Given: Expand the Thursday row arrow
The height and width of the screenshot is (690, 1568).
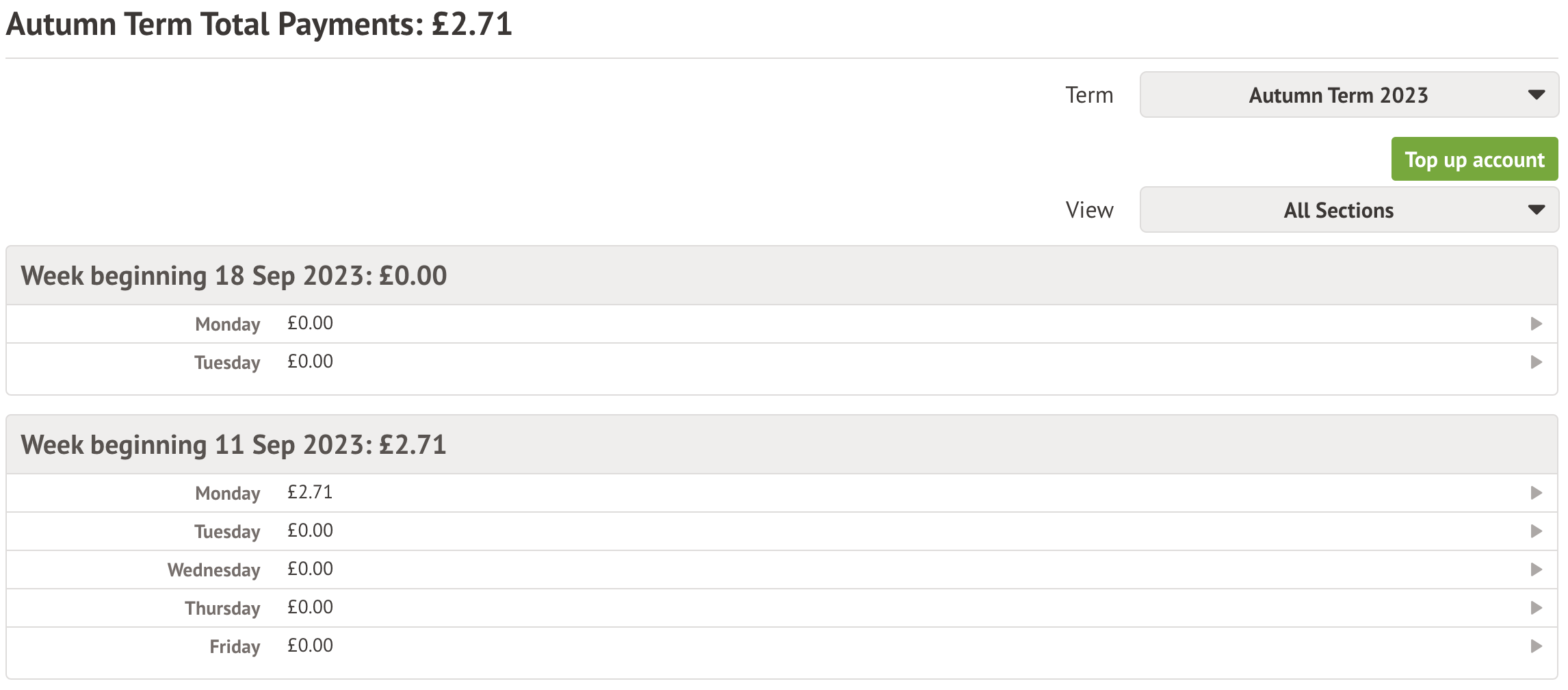Looking at the screenshot, I should pyautogui.click(x=1536, y=608).
